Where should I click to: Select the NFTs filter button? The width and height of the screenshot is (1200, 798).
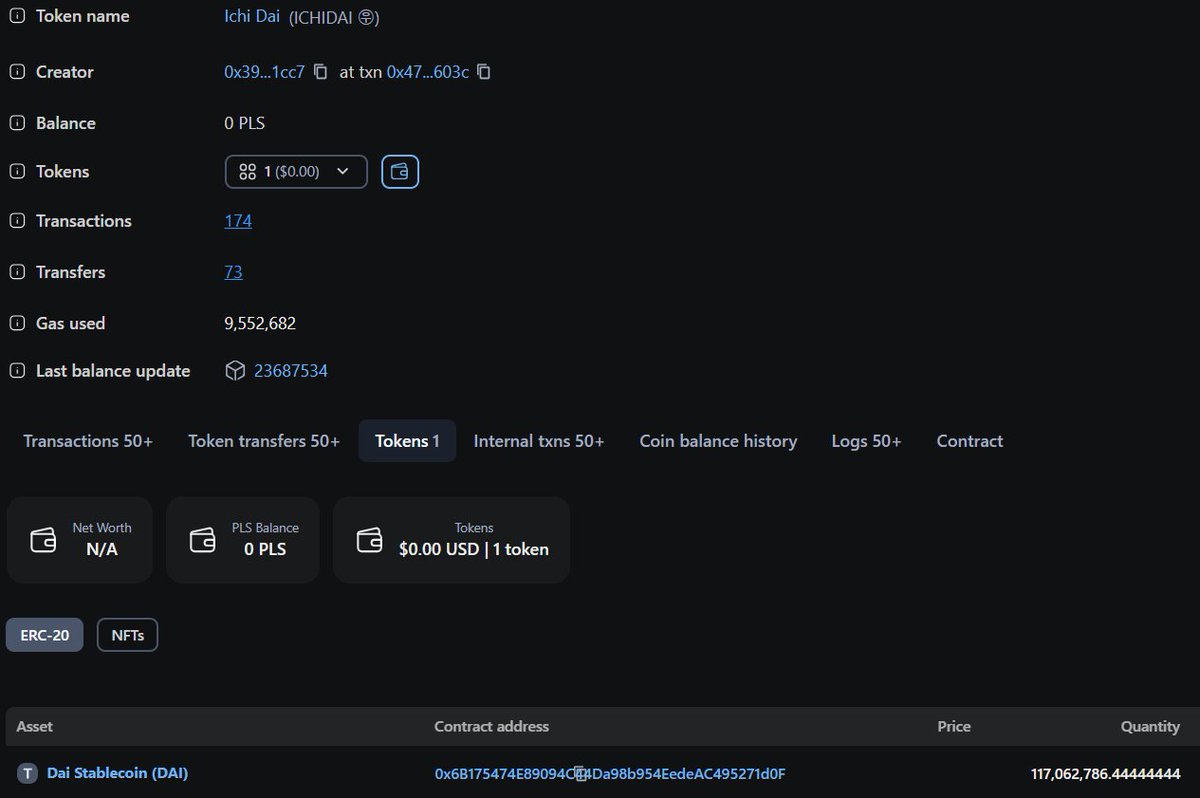[x=127, y=635]
